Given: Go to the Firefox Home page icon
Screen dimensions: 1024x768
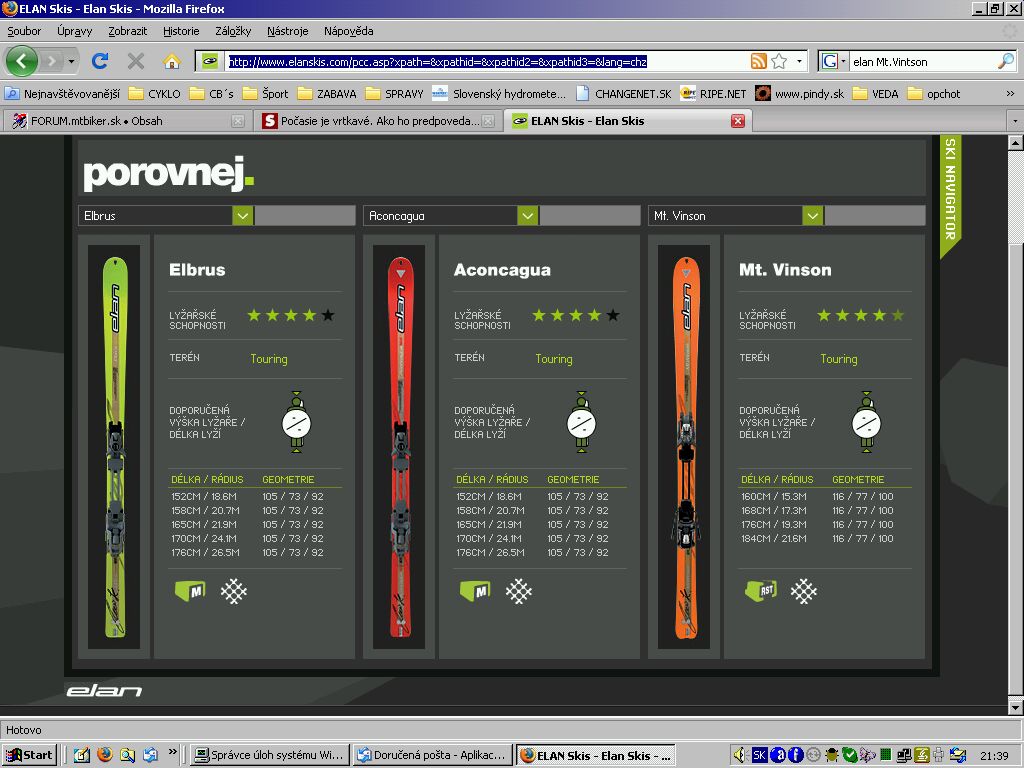Looking at the screenshot, I should click(x=171, y=61).
